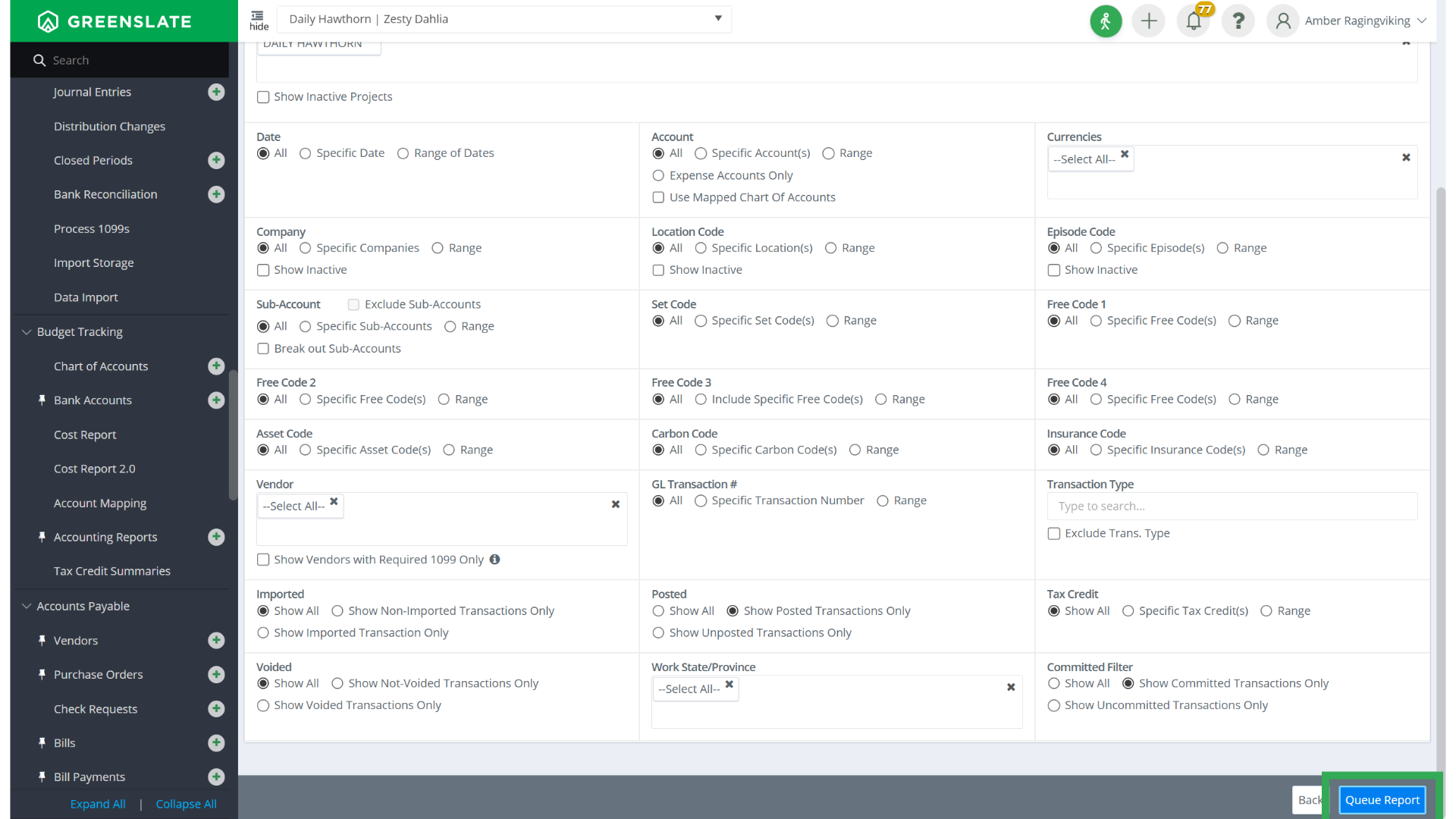Click the user avatar icon
This screenshot has width=1456, height=819.
pos(1283,21)
